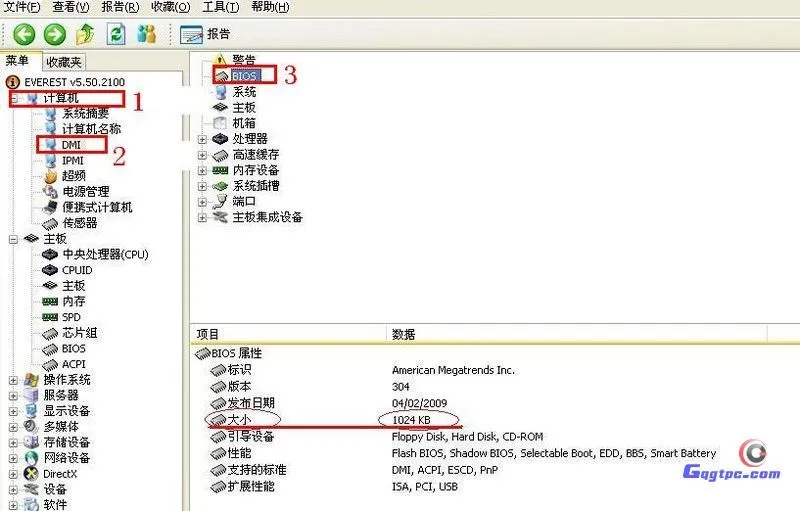The image size is (800, 511).
Task: Click American Megatrends Inc. value
Action: point(453,370)
